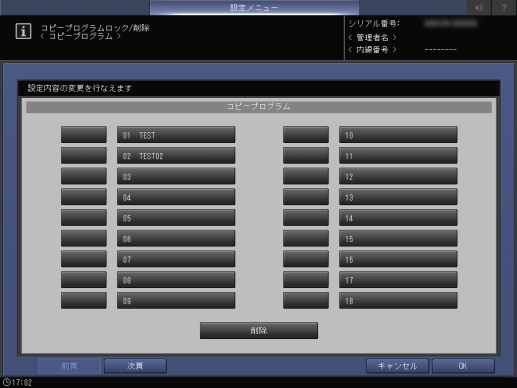Toggle the lock button beside program 14
517x388 pixels.
[x=306, y=218]
